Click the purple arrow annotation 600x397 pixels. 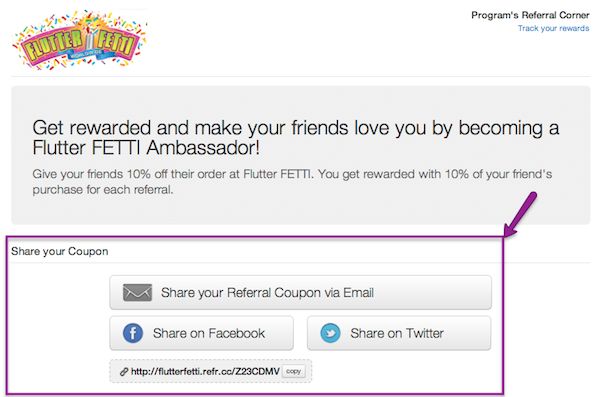[521, 214]
